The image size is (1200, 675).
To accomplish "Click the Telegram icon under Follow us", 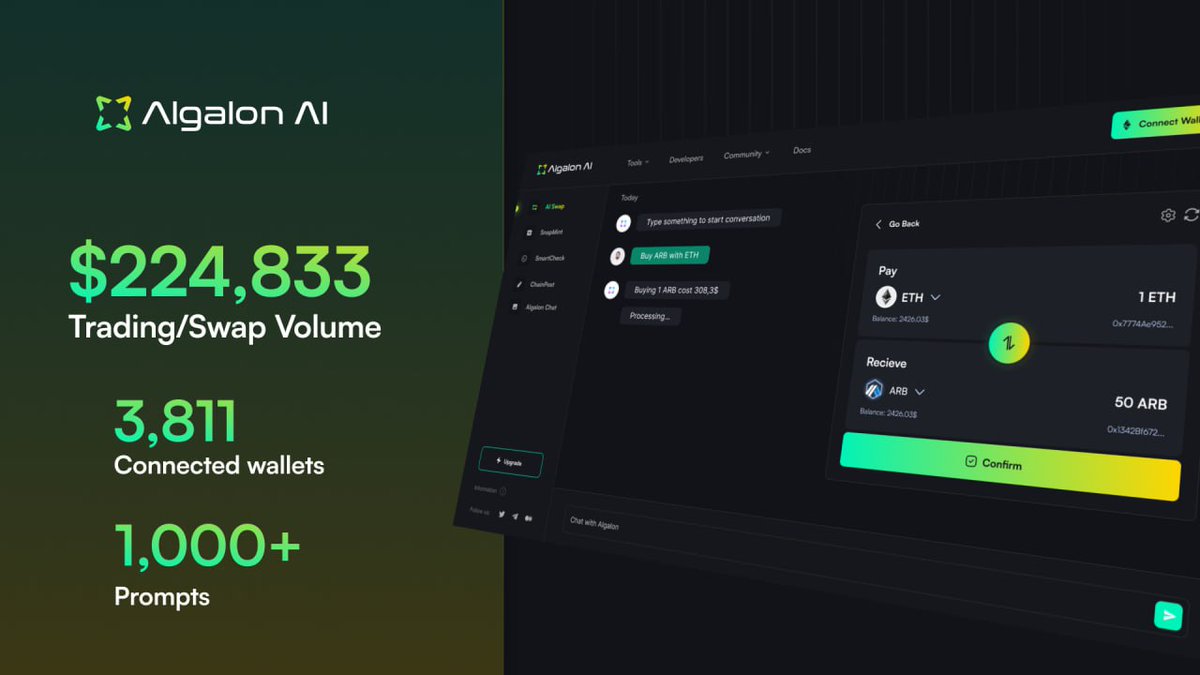I will [x=514, y=515].
